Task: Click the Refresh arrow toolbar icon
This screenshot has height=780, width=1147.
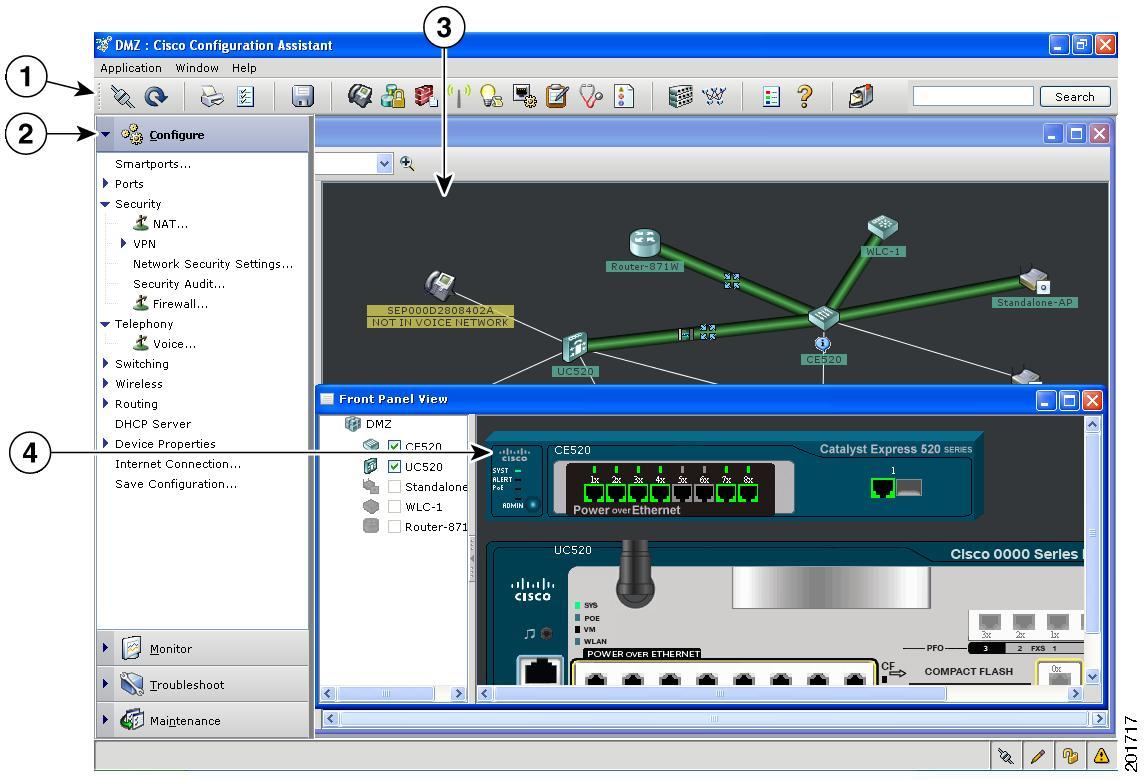Action: pos(155,97)
